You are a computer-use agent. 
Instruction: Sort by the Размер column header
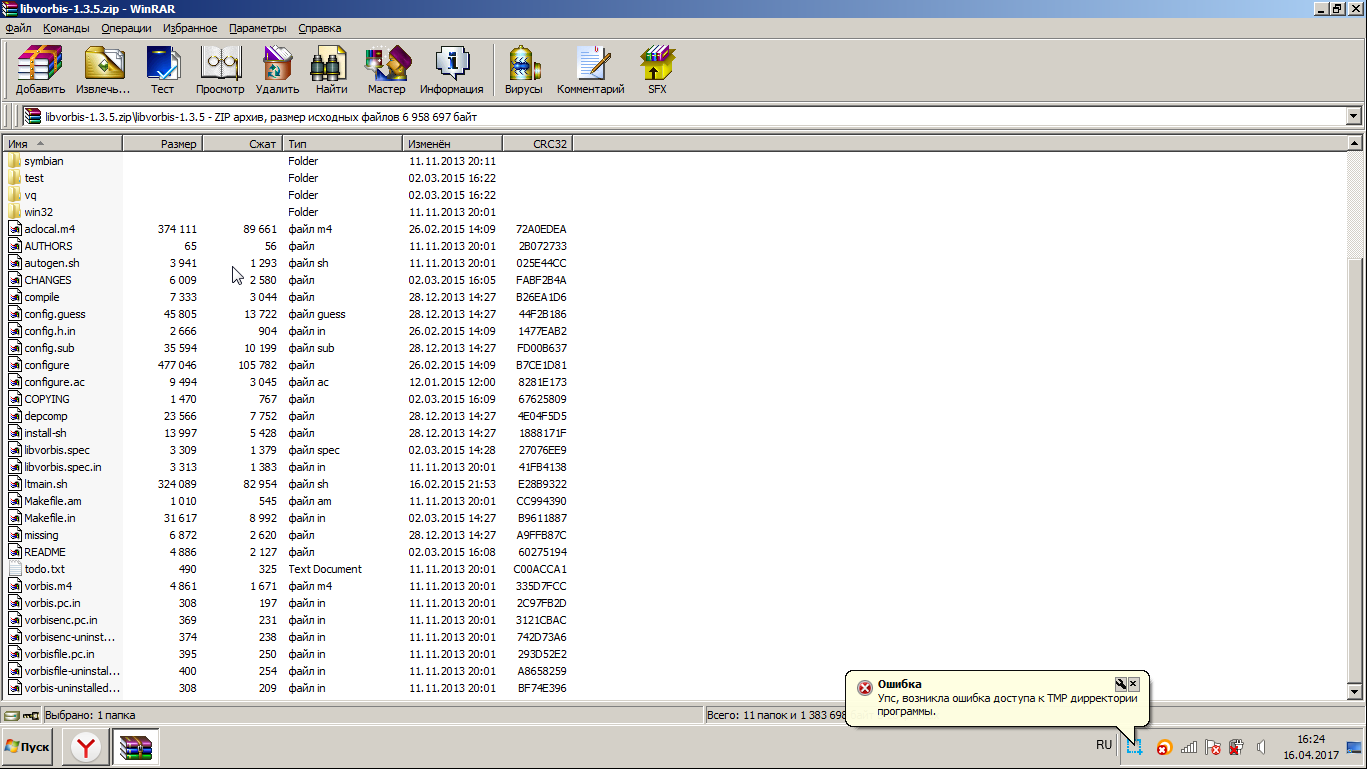click(x=162, y=144)
